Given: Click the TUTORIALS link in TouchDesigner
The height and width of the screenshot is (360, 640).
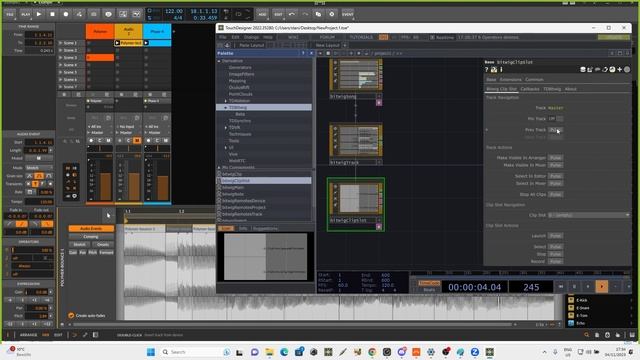Looking at the screenshot, I should [362, 37].
